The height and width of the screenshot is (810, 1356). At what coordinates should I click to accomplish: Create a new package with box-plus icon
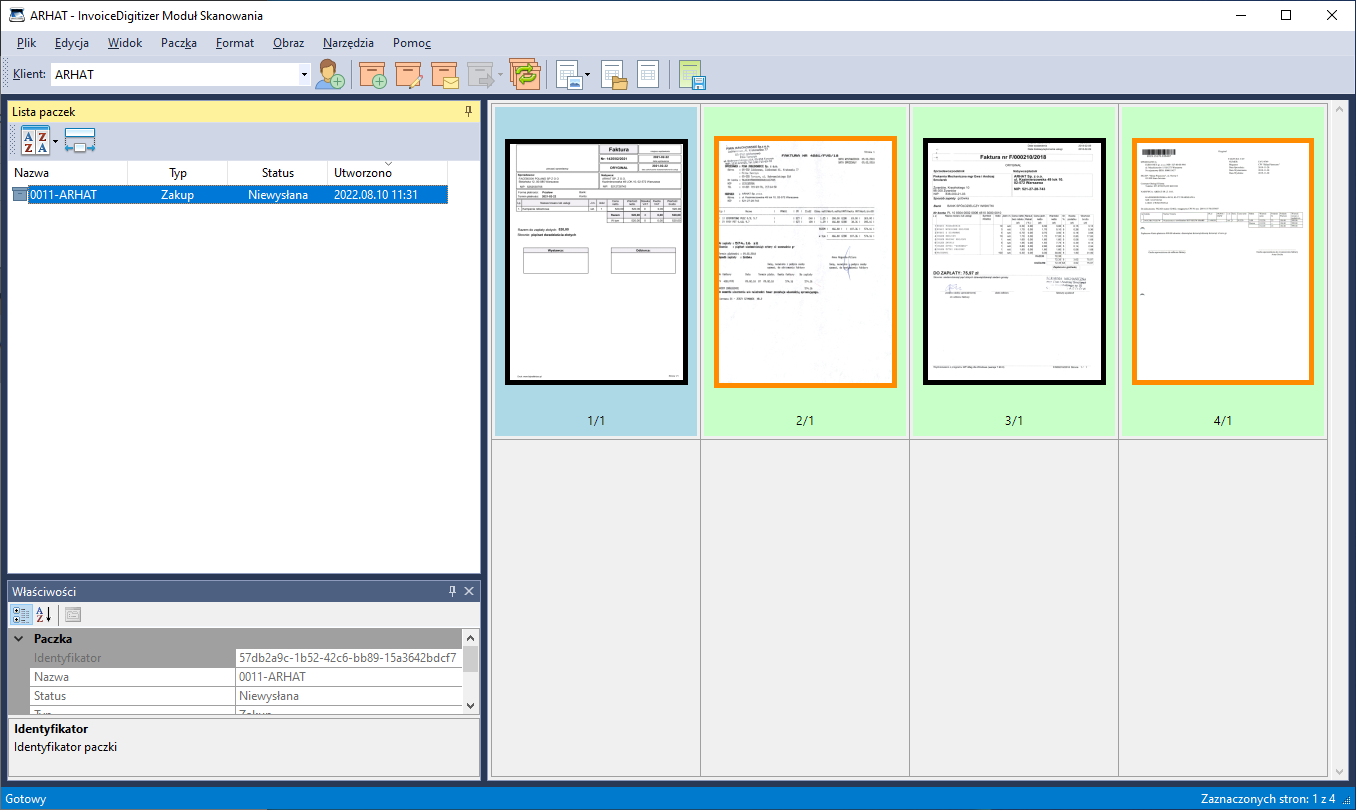coord(373,75)
